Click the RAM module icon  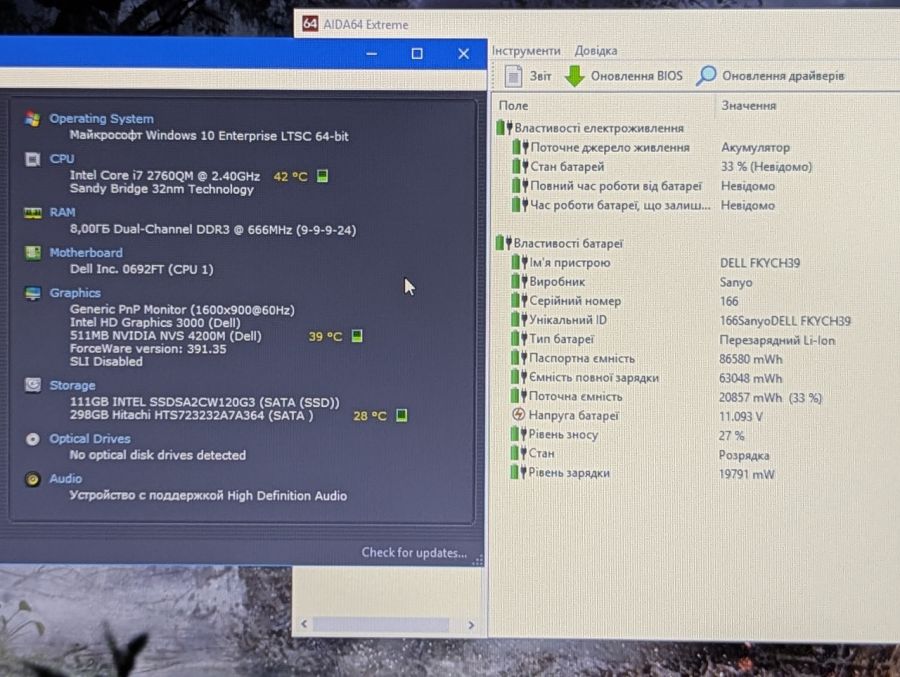(x=33, y=213)
